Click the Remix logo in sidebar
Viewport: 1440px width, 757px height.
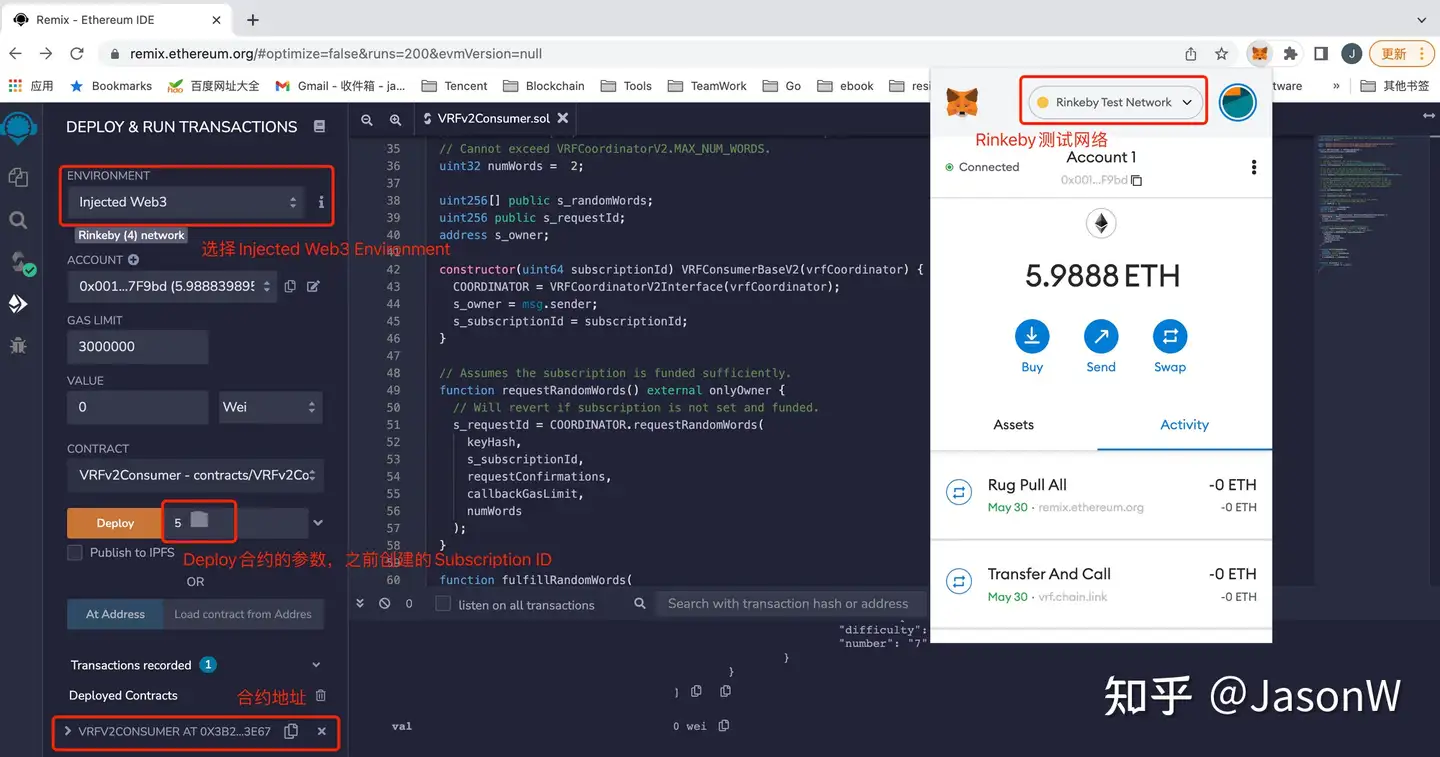[x=19, y=128]
